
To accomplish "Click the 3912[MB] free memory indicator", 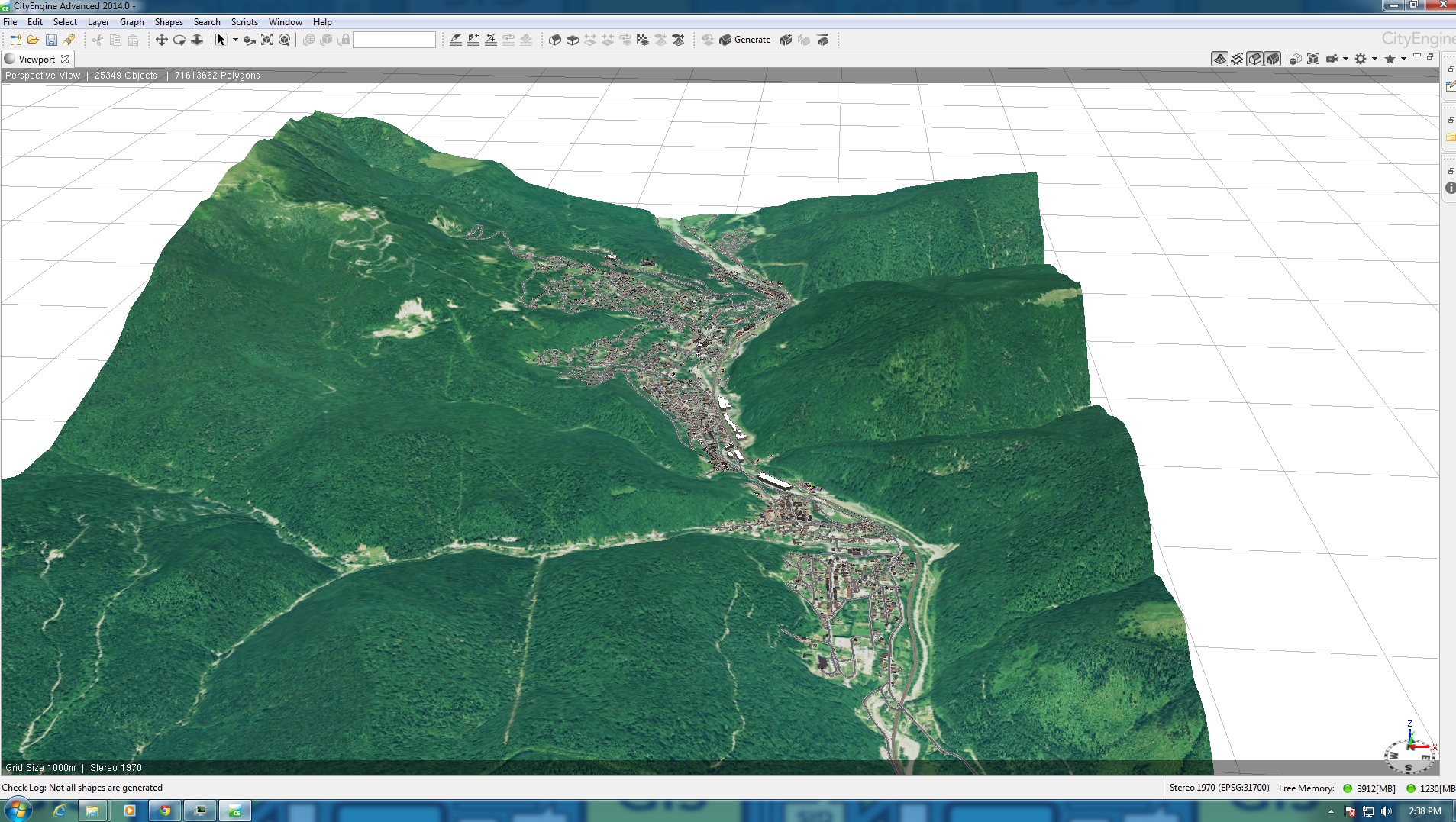I will (x=1369, y=788).
